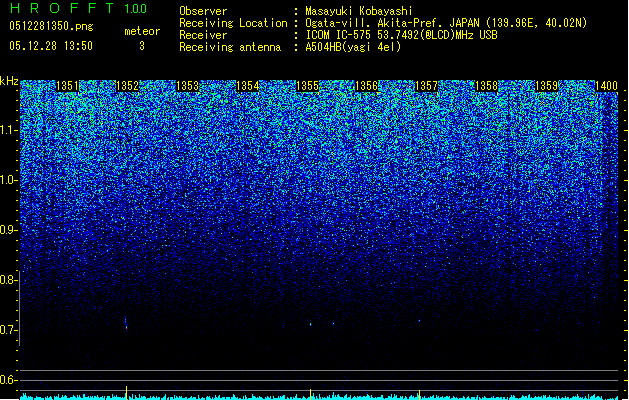Image resolution: width=629 pixels, height=400 pixels.
Task: Click the 0.6 kHz axis label
Action: point(8,380)
